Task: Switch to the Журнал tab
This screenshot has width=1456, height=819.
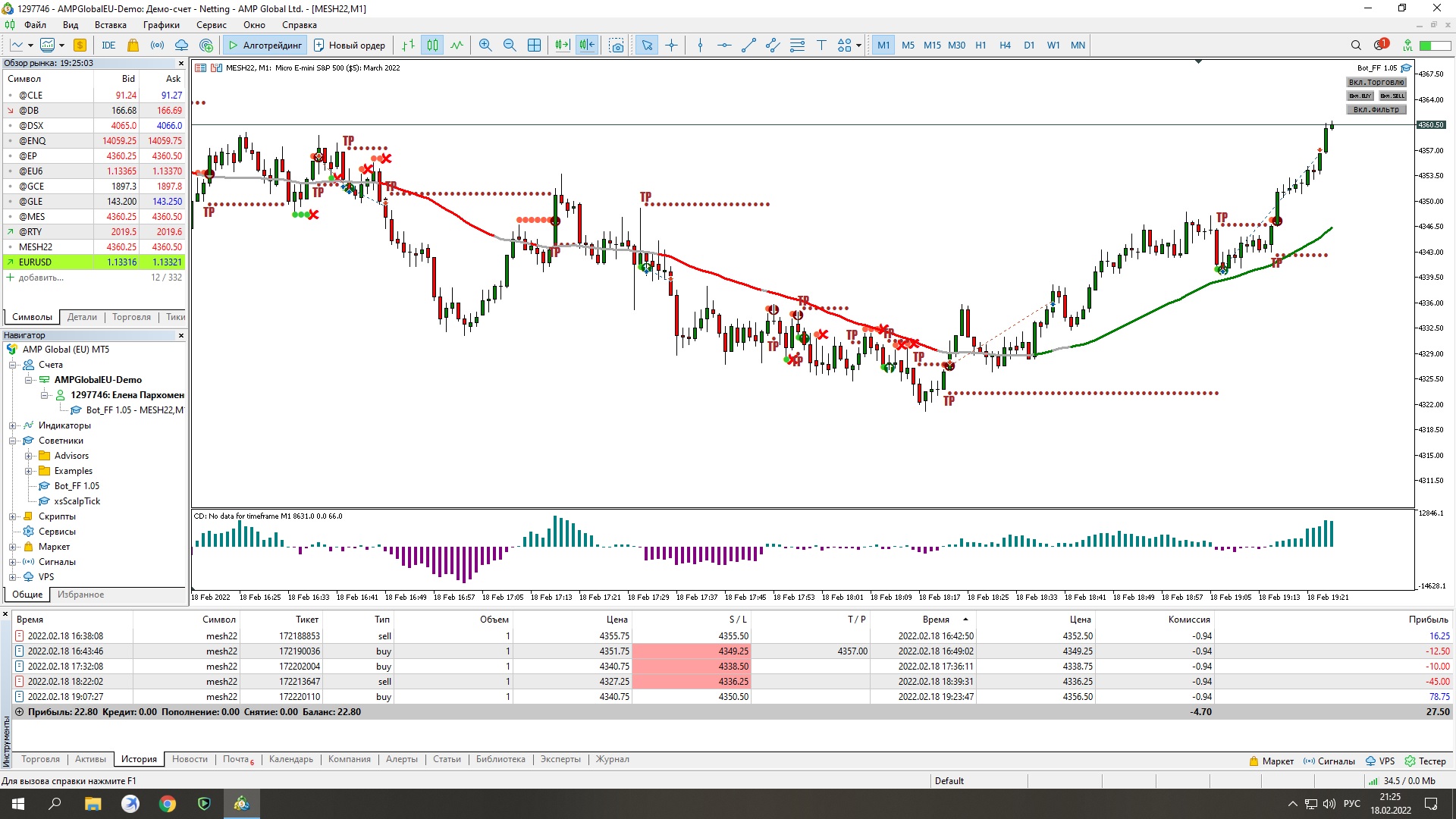Action: click(x=612, y=759)
